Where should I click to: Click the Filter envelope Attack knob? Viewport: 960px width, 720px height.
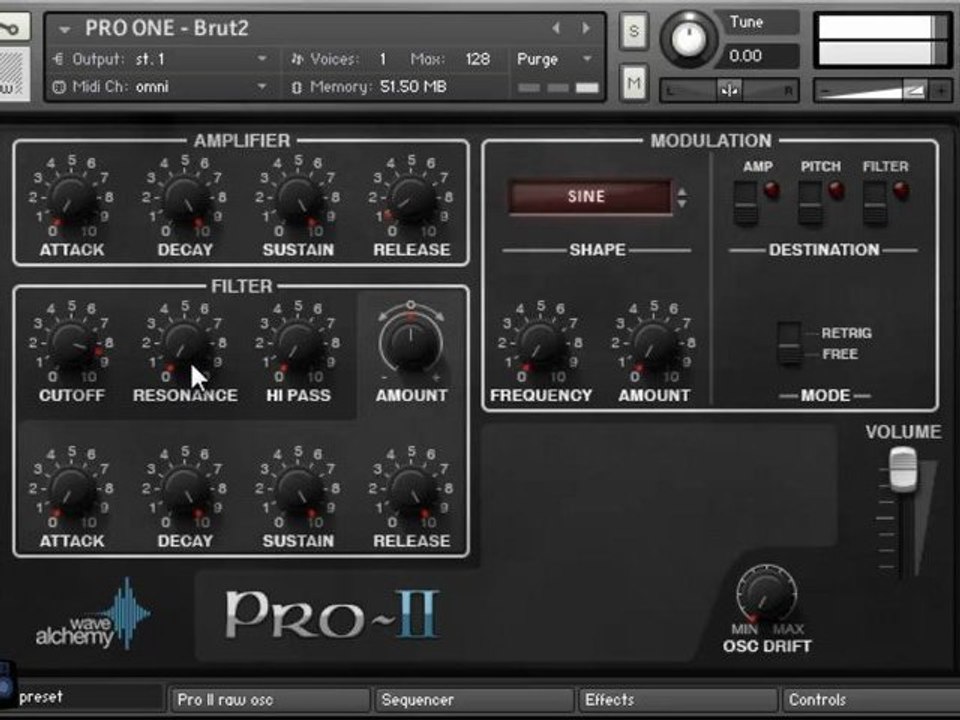[x=72, y=489]
